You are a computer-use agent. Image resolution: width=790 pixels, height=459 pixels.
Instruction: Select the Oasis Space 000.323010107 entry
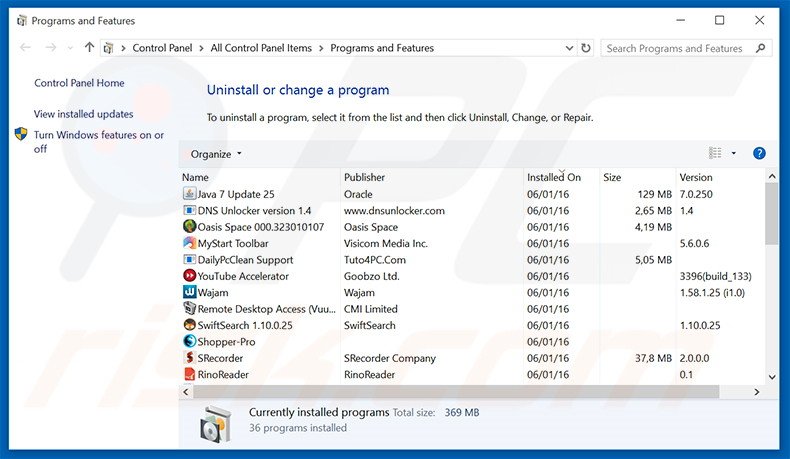click(260, 227)
